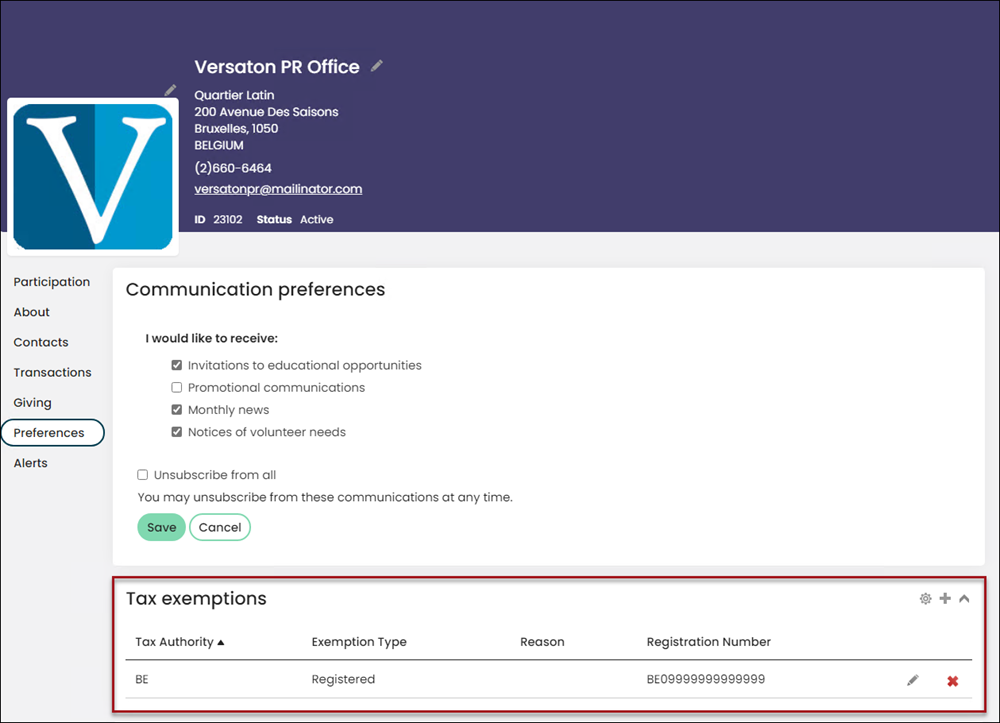
Task: Click the pencil icon above the logo image
Action: (170, 90)
